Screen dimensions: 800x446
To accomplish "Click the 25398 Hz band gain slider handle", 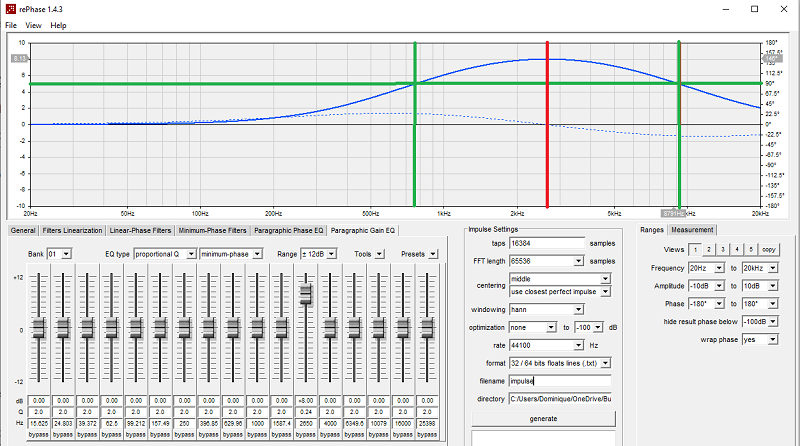I will point(427,328).
